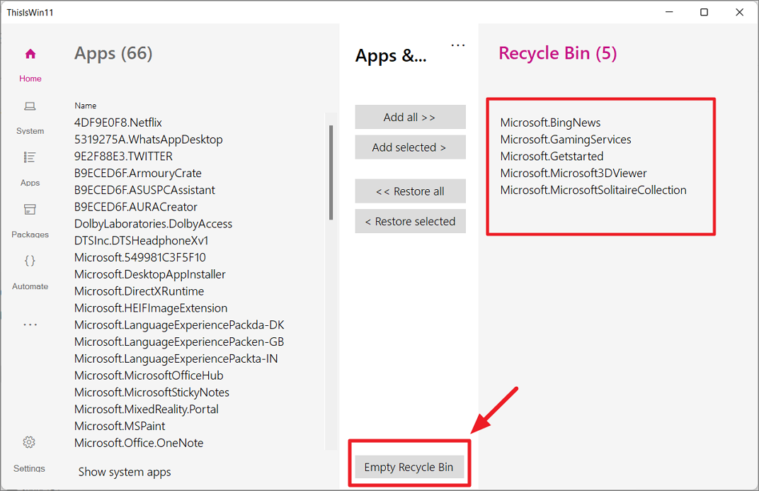Select Microsoft.HEIFImageExtension entry
The image size is (759, 491).
click(151, 308)
